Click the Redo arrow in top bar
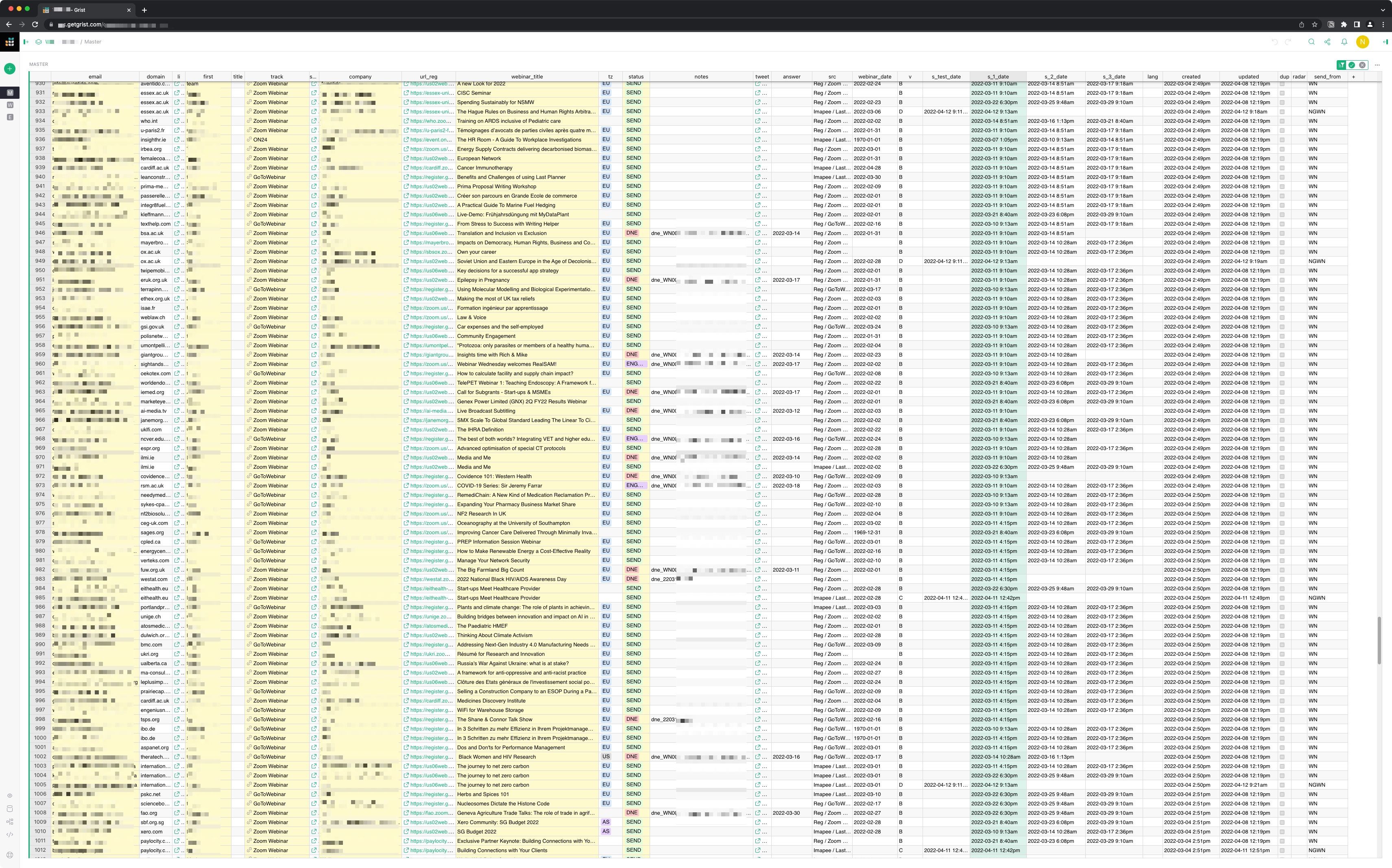Viewport: 1392px width, 868px height. (1287, 42)
